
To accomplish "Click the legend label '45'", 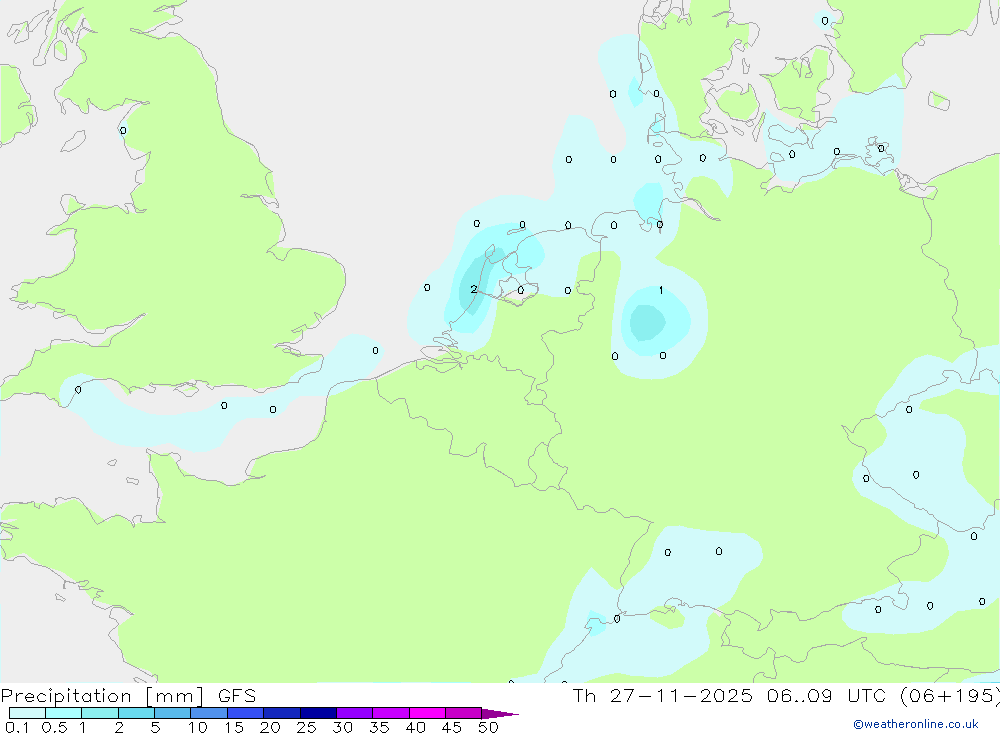I will (452, 727).
